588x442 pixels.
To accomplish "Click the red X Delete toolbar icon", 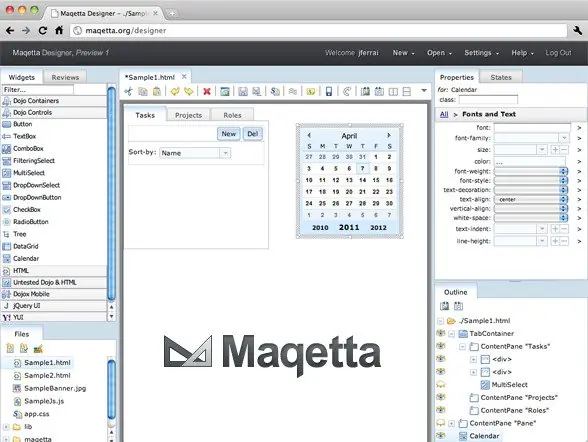I will pos(207,91).
